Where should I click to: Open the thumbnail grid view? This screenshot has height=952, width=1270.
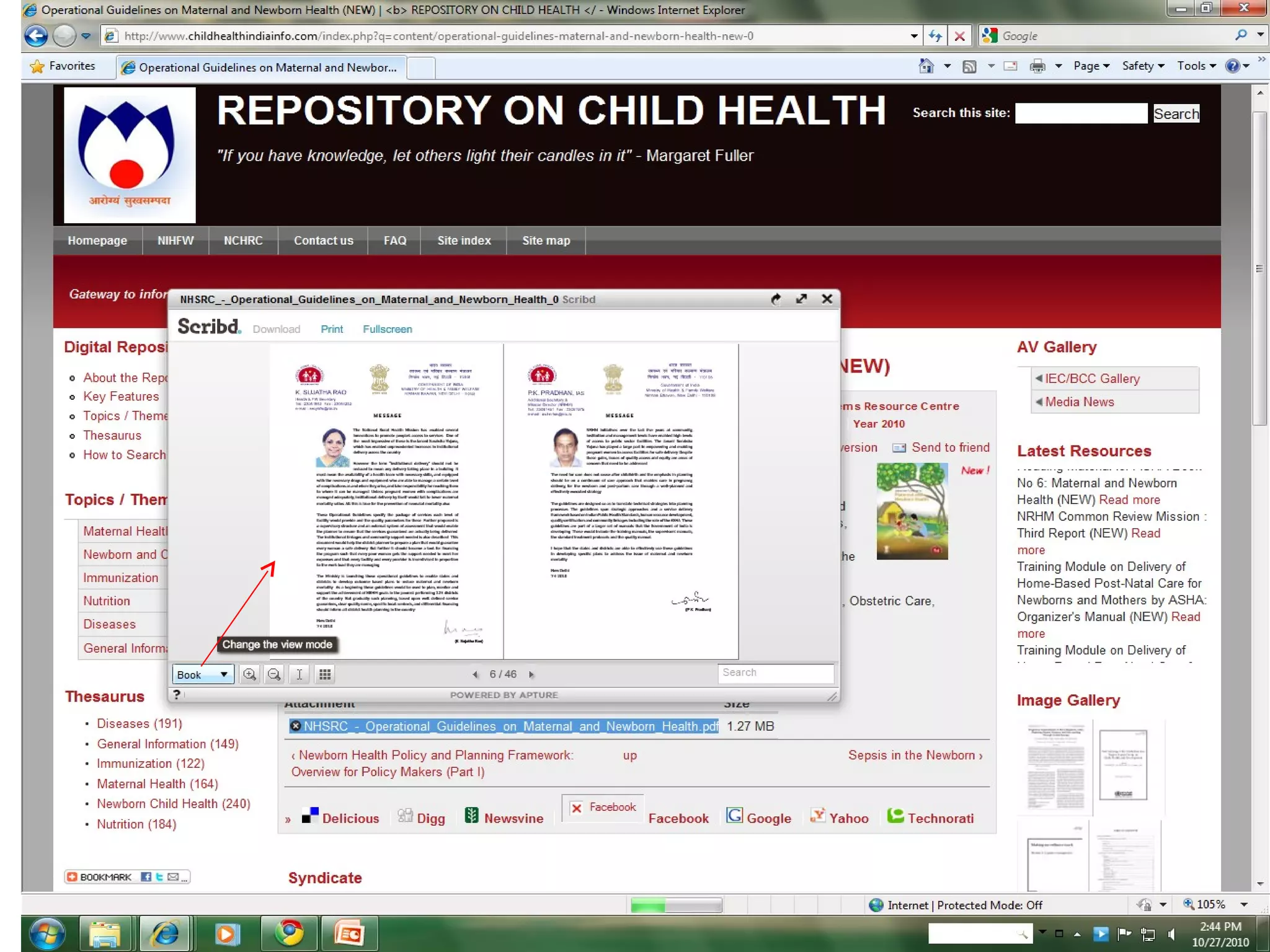point(324,674)
